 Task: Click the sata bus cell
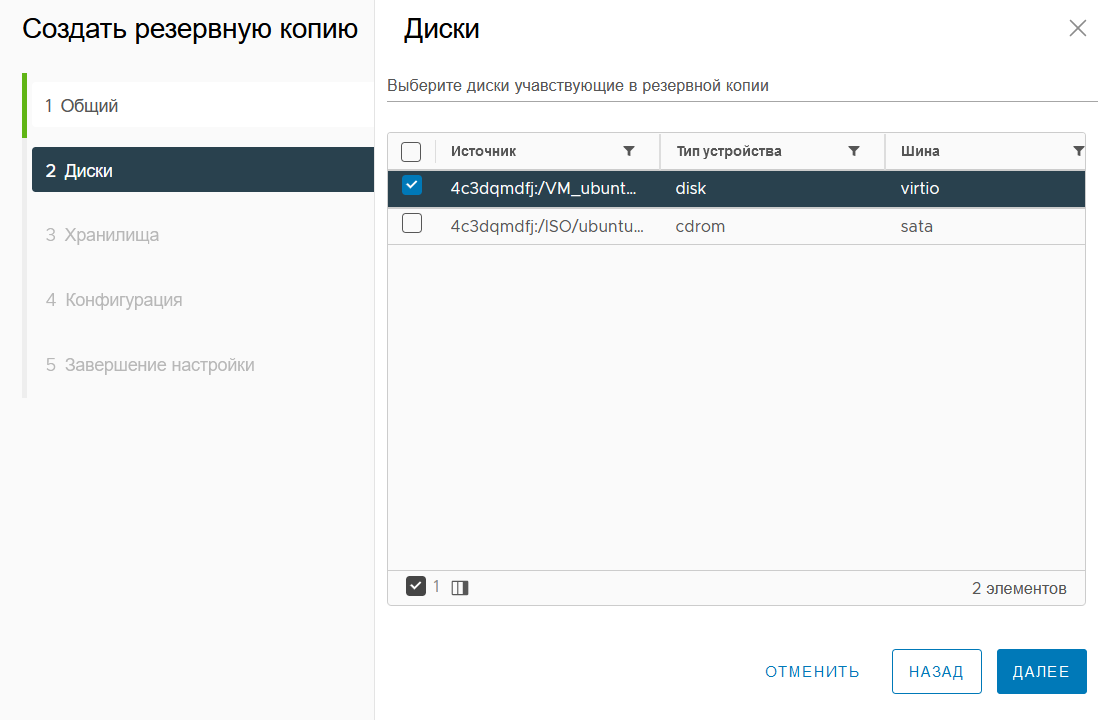click(917, 227)
